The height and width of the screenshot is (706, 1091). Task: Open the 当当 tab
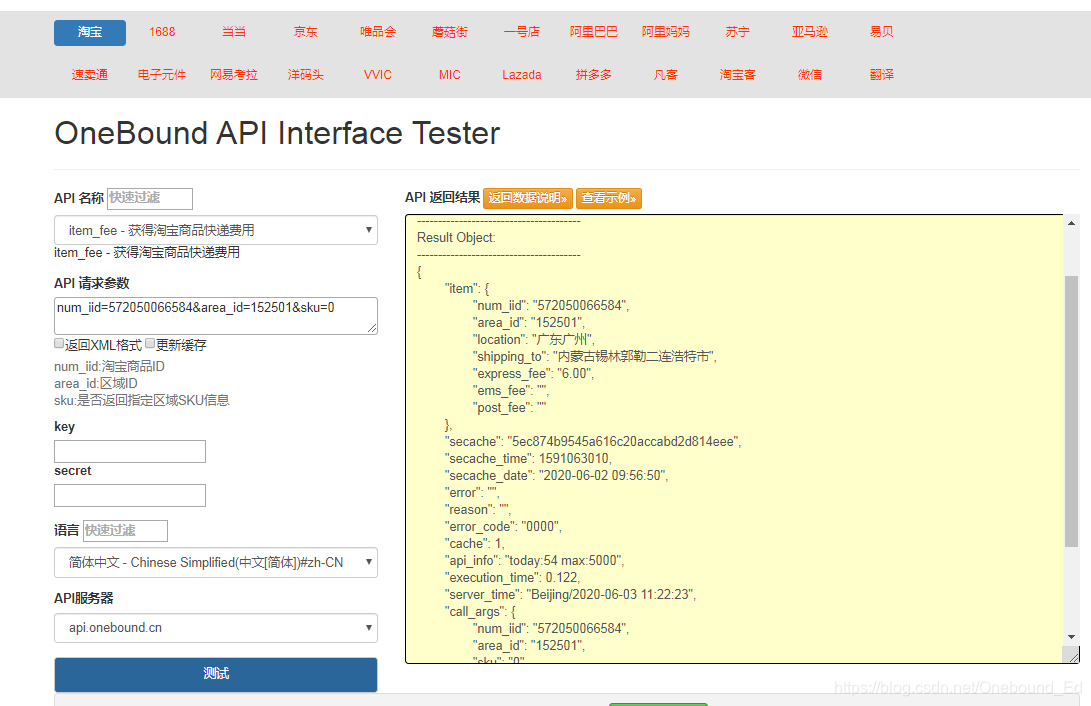click(234, 33)
